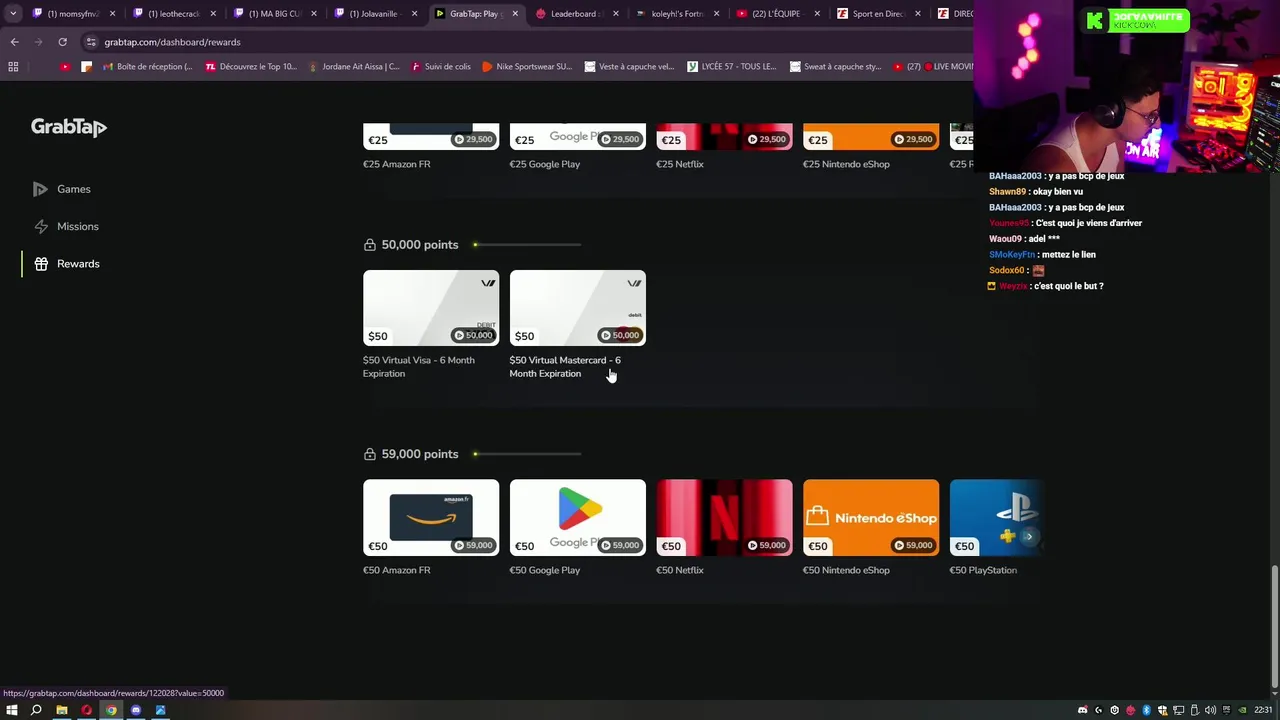Open the Windows Start menu
The width and height of the screenshot is (1280, 720).
point(12,710)
